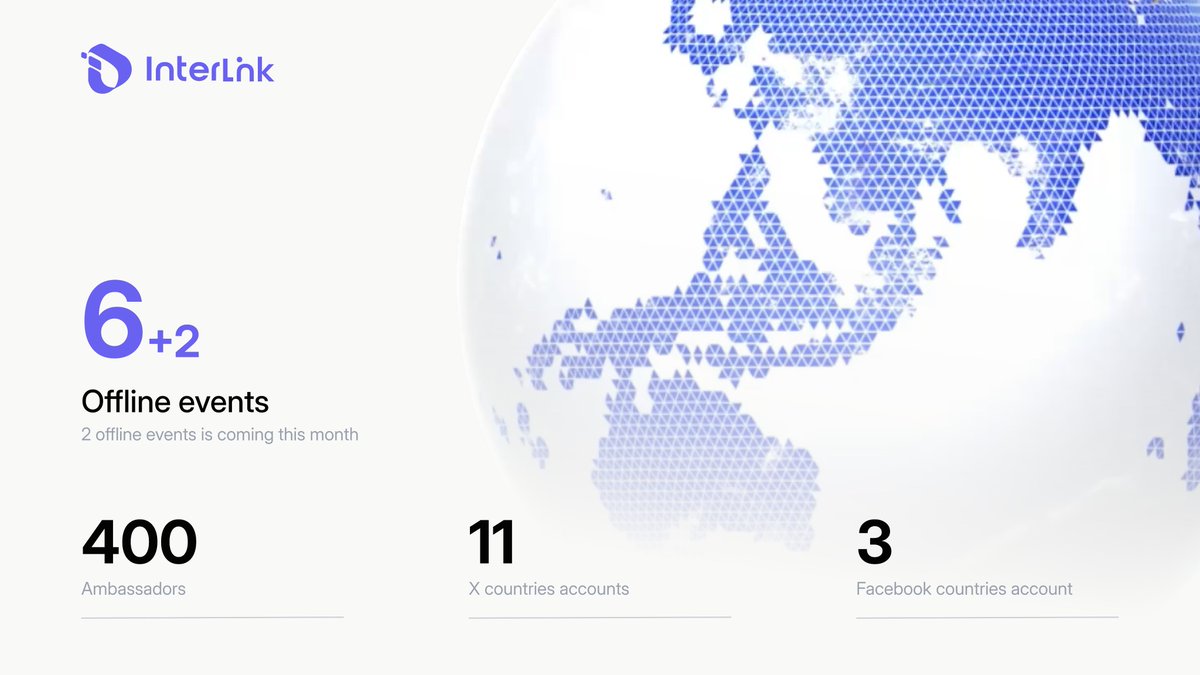Click the subtitle about 2 offline events coming
Viewport: 1200px width, 675px height.
coord(219,434)
